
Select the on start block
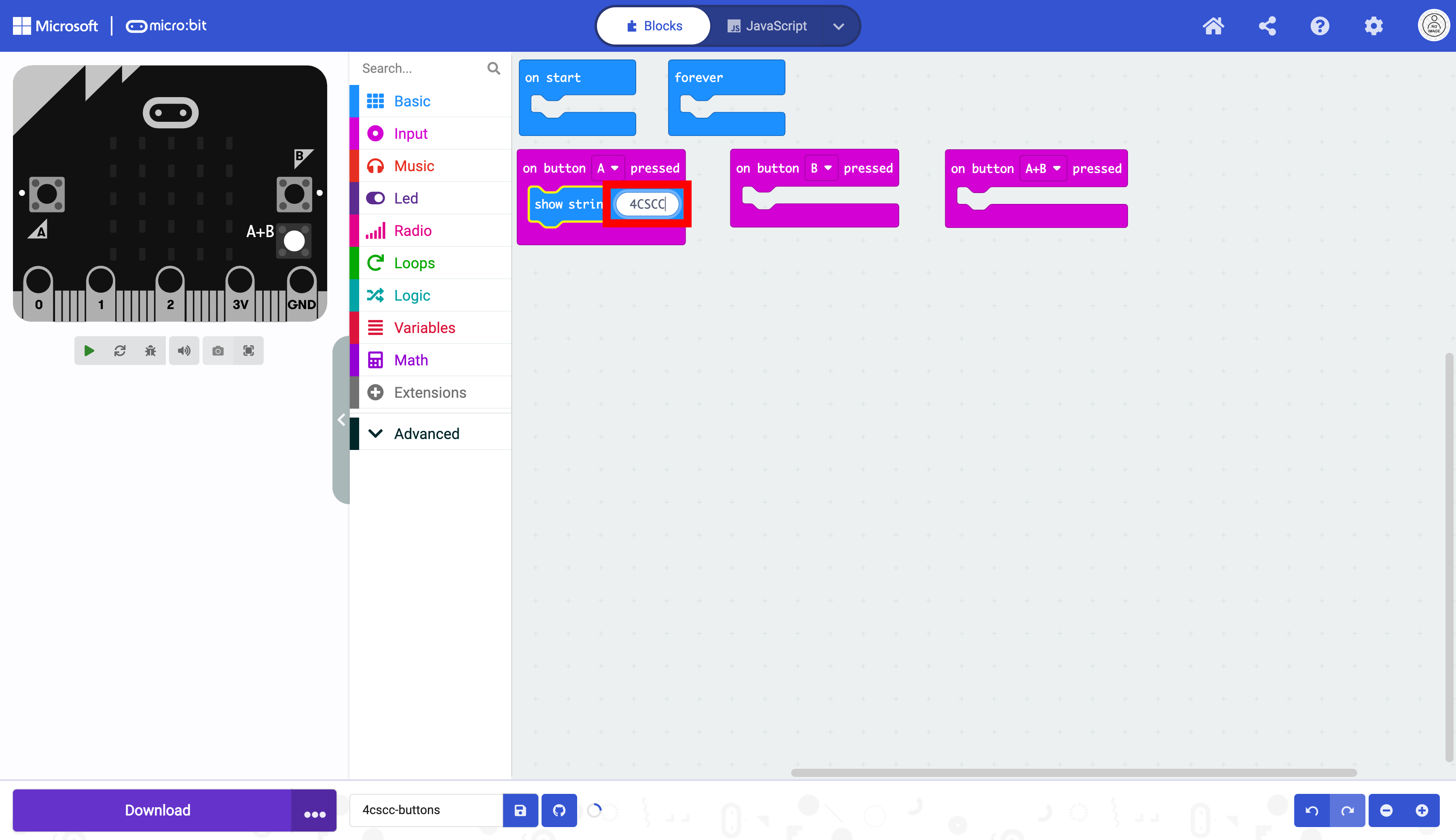[x=552, y=77]
